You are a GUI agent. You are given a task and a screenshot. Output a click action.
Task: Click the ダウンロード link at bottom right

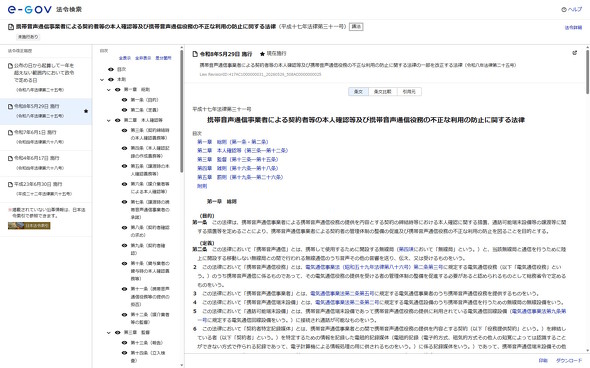pos(569,360)
